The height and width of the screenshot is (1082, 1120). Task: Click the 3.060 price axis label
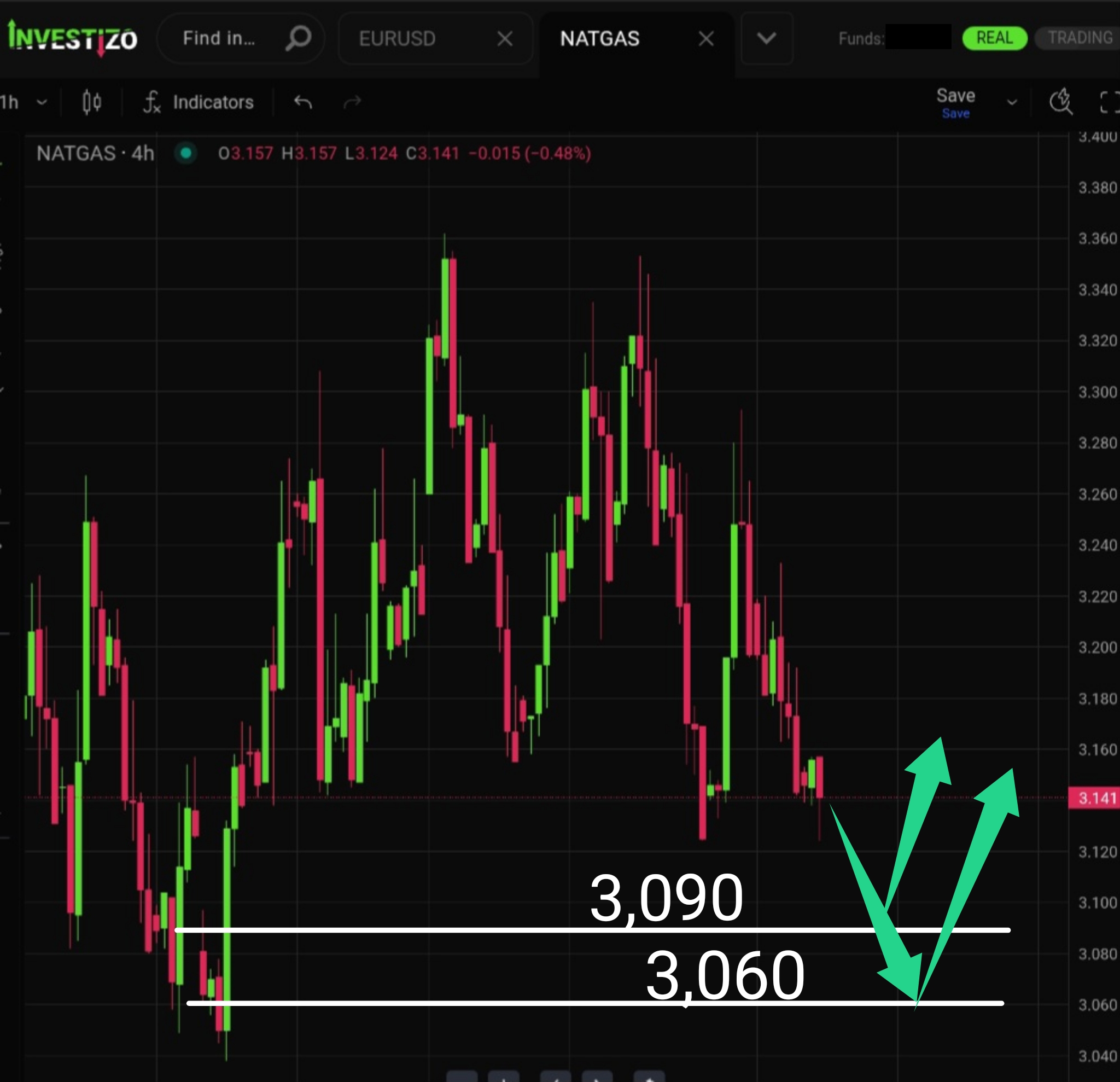click(1097, 1005)
